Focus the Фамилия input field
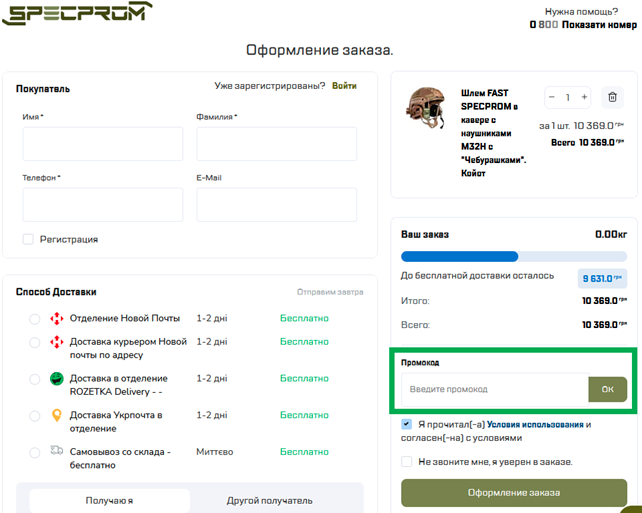642x513 pixels. (276, 144)
